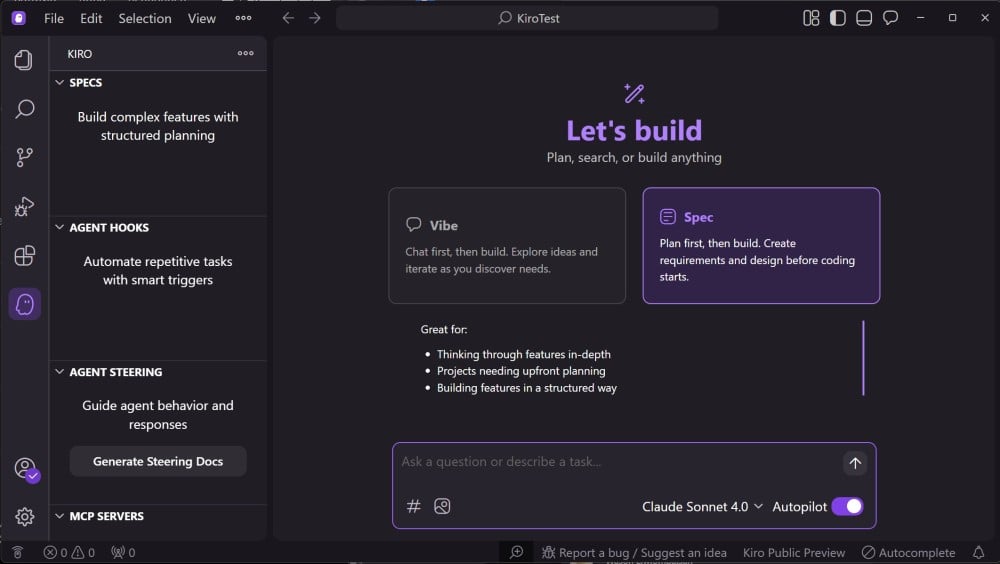Show warnings count in status bar
The width and height of the screenshot is (1000, 564).
tap(83, 553)
